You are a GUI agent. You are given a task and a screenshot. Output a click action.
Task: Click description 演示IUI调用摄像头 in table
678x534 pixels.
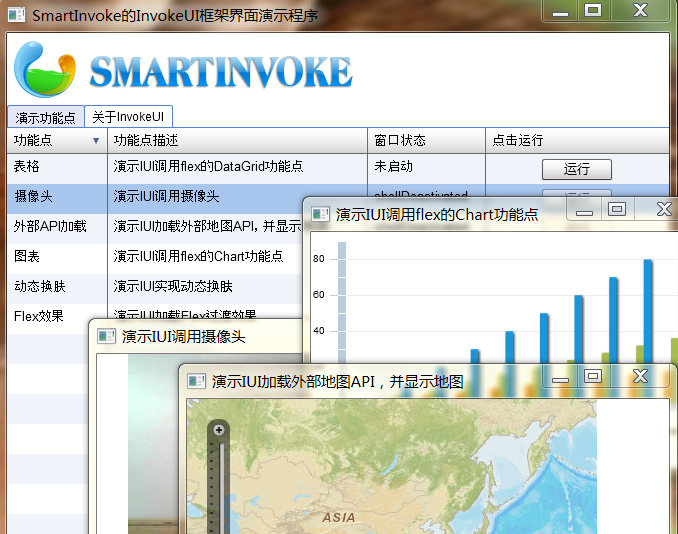(x=166, y=196)
